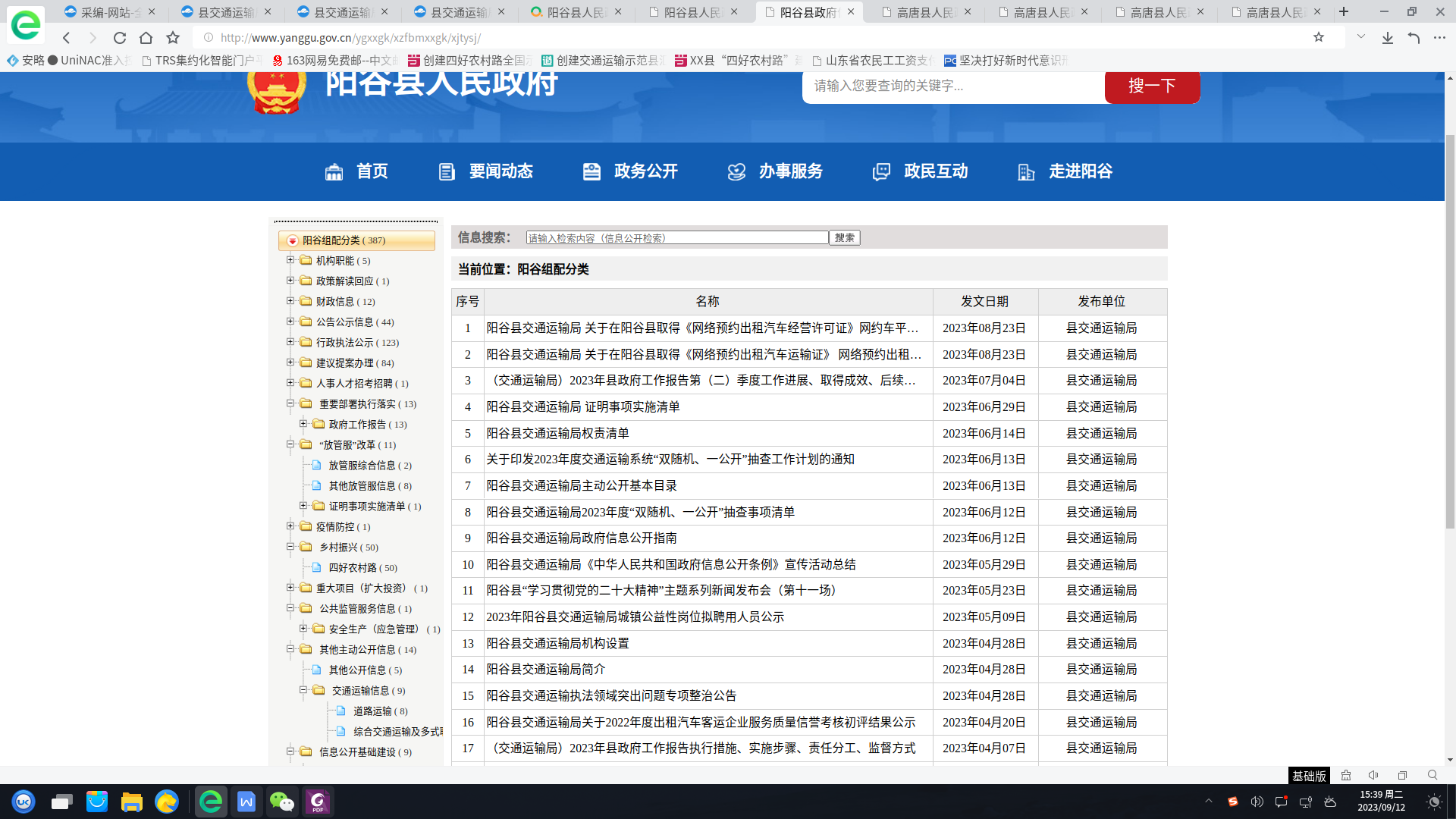The width and height of the screenshot is (1456, 819).
Task: Expand the 建议提案办理 tree node
Action: (290, 362)
